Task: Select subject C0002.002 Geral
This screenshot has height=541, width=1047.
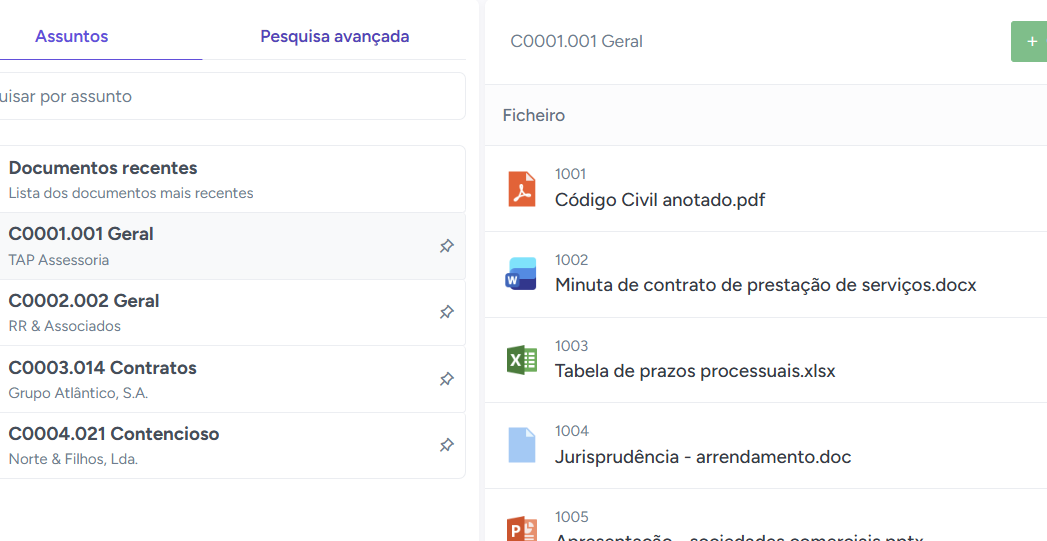Action: tap(230, 313)
